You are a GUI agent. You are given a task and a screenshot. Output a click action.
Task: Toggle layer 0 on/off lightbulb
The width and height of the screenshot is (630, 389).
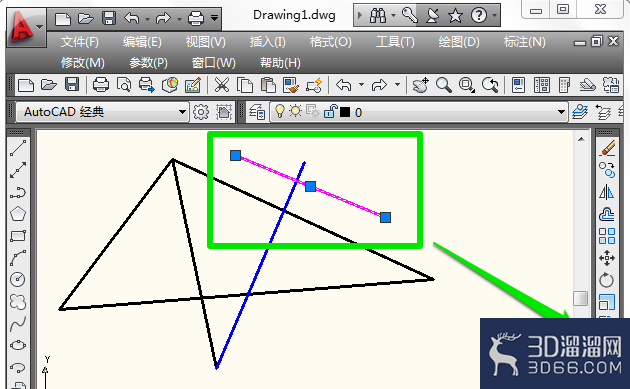[280, 111]
